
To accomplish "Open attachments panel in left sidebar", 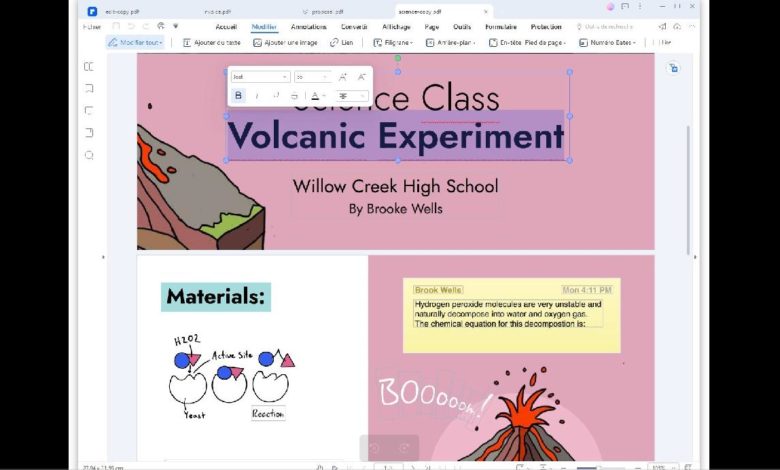I will [89, 133].
